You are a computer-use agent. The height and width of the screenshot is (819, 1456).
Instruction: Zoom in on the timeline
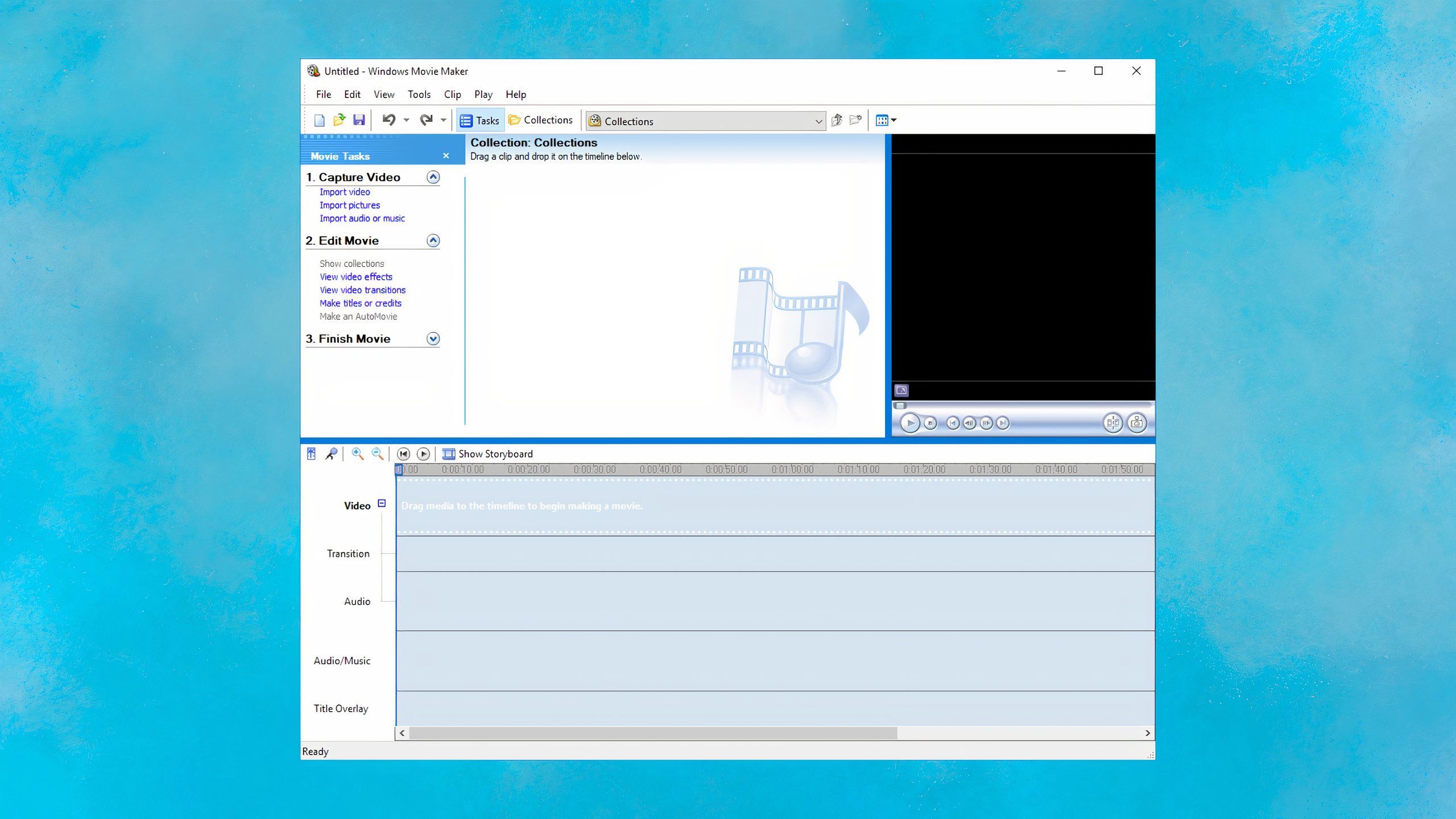pyautogui.click(x=357, y=453)
